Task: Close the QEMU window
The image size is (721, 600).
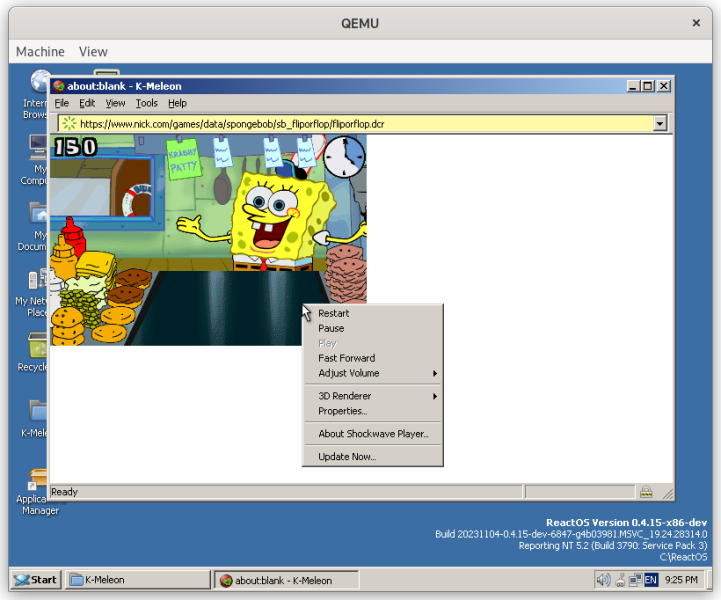Action: pyautogui.click(x=696, y=23)
